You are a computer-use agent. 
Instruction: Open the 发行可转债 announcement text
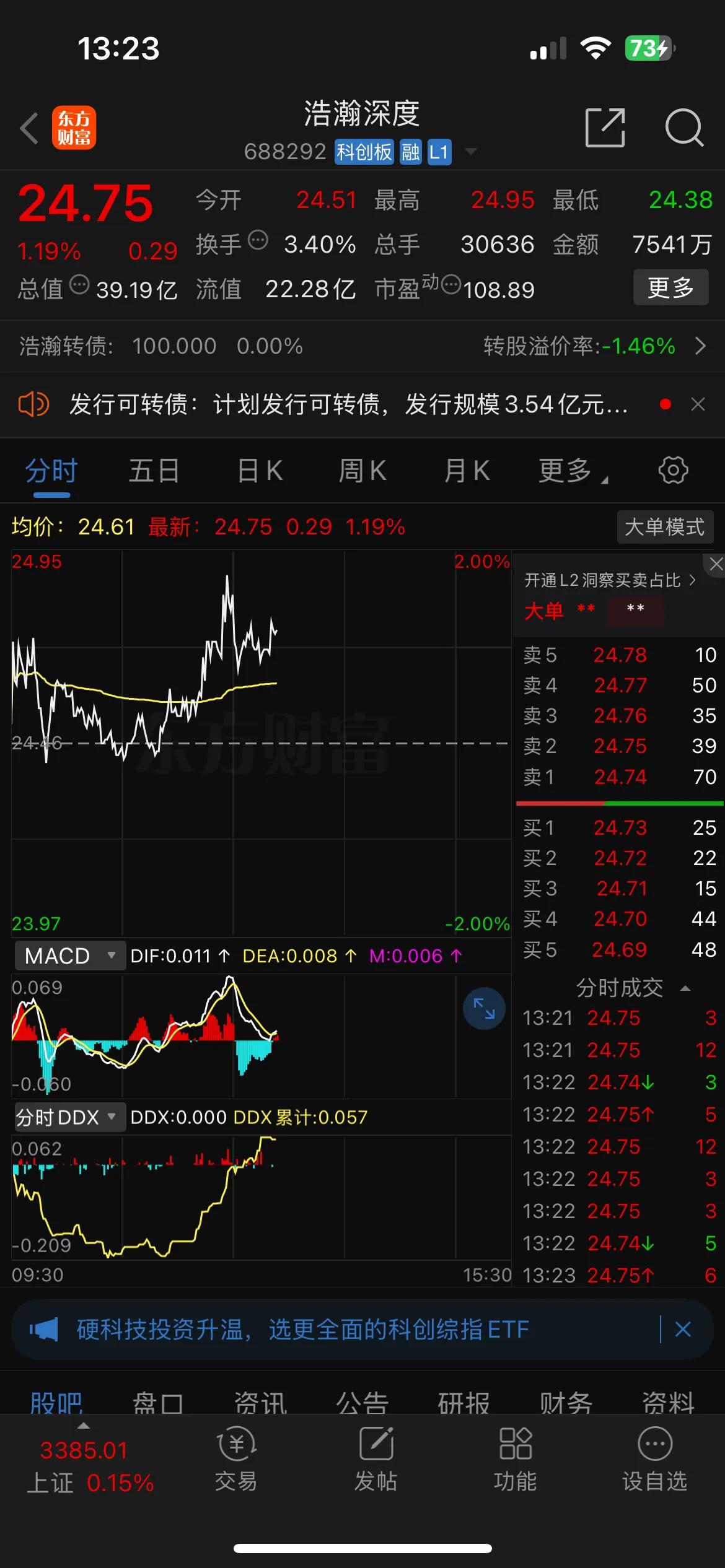[x=348, y=404]
